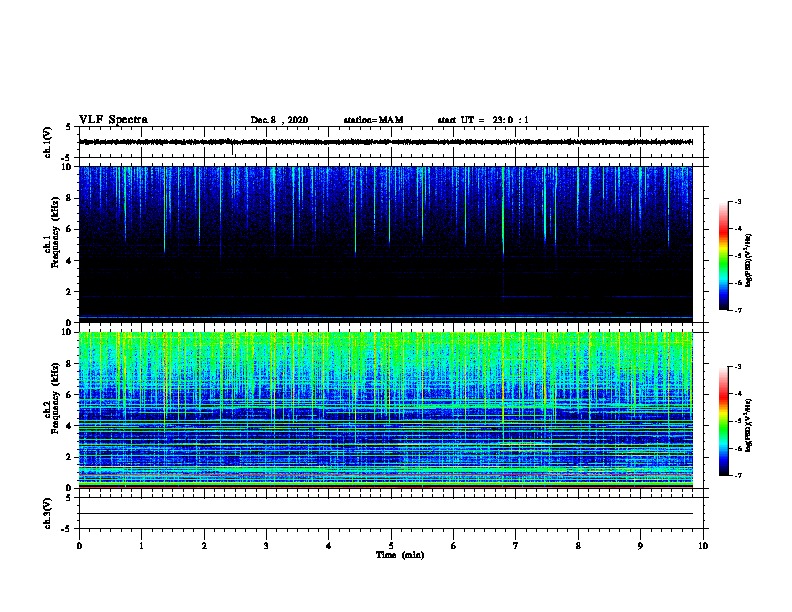This screenshot has width=792, height=612.
Task: Click the "6" kHz tick of ch.2 spectrogram
Action: click(x=70, y=395)
